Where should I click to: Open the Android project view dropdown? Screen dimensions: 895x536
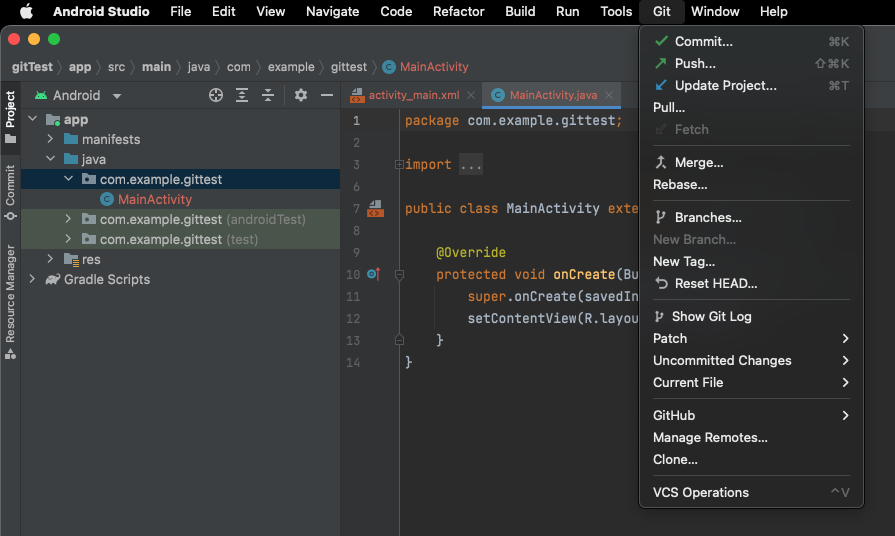pos(78,95)
